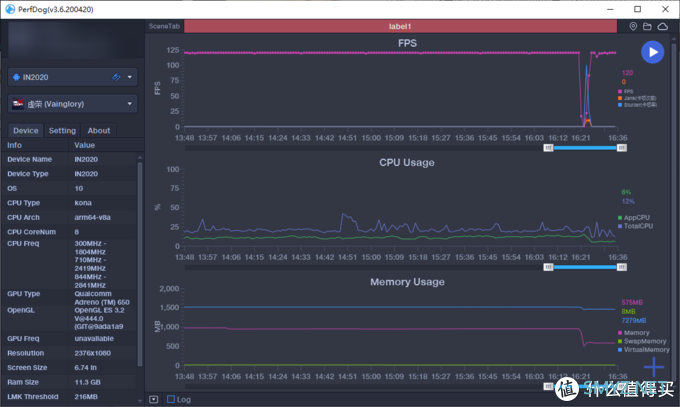Click the Info column header

14,145
